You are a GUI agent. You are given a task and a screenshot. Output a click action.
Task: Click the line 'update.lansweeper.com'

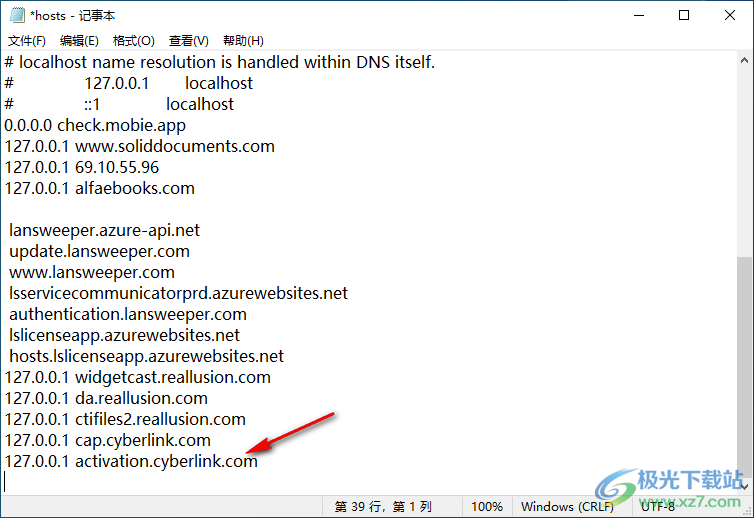[100, 252]
